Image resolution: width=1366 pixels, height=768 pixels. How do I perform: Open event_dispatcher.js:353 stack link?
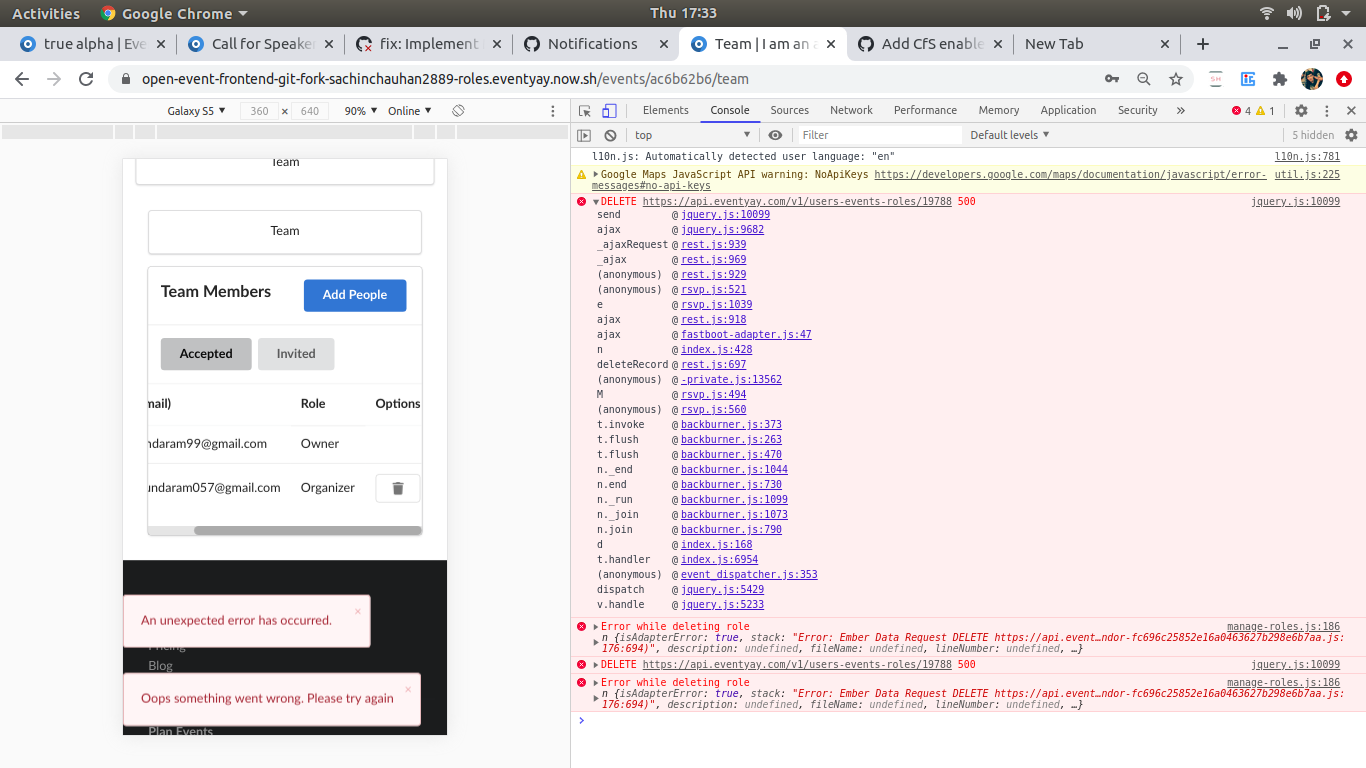pos(749,575)
